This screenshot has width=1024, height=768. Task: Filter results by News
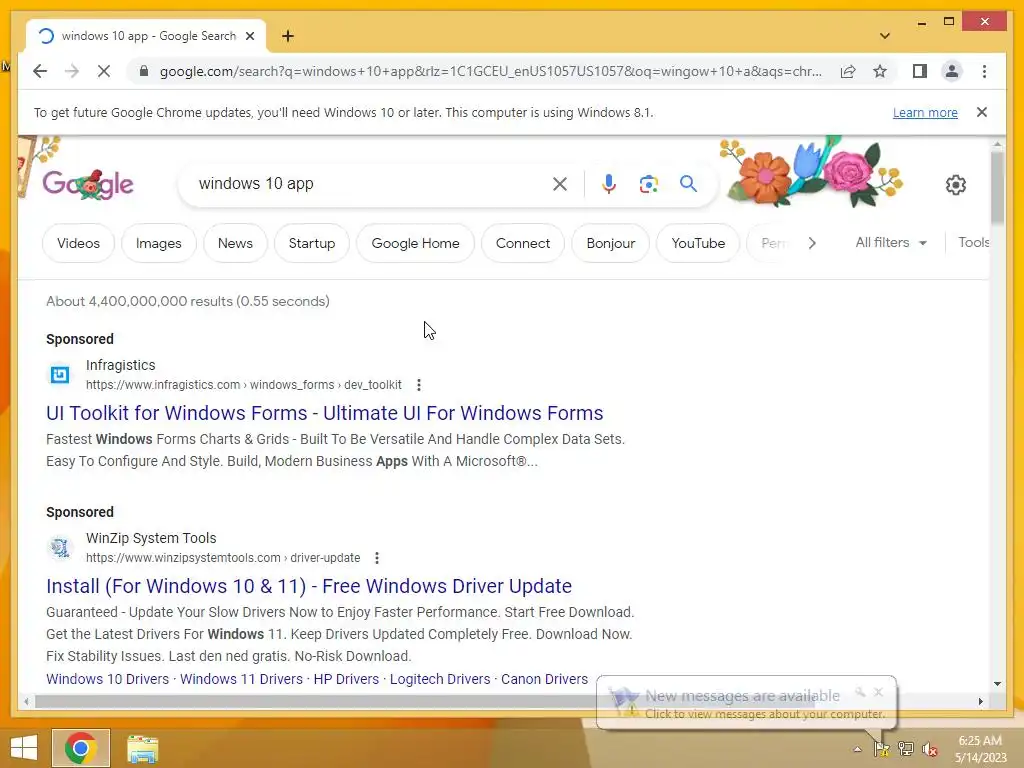235,243
